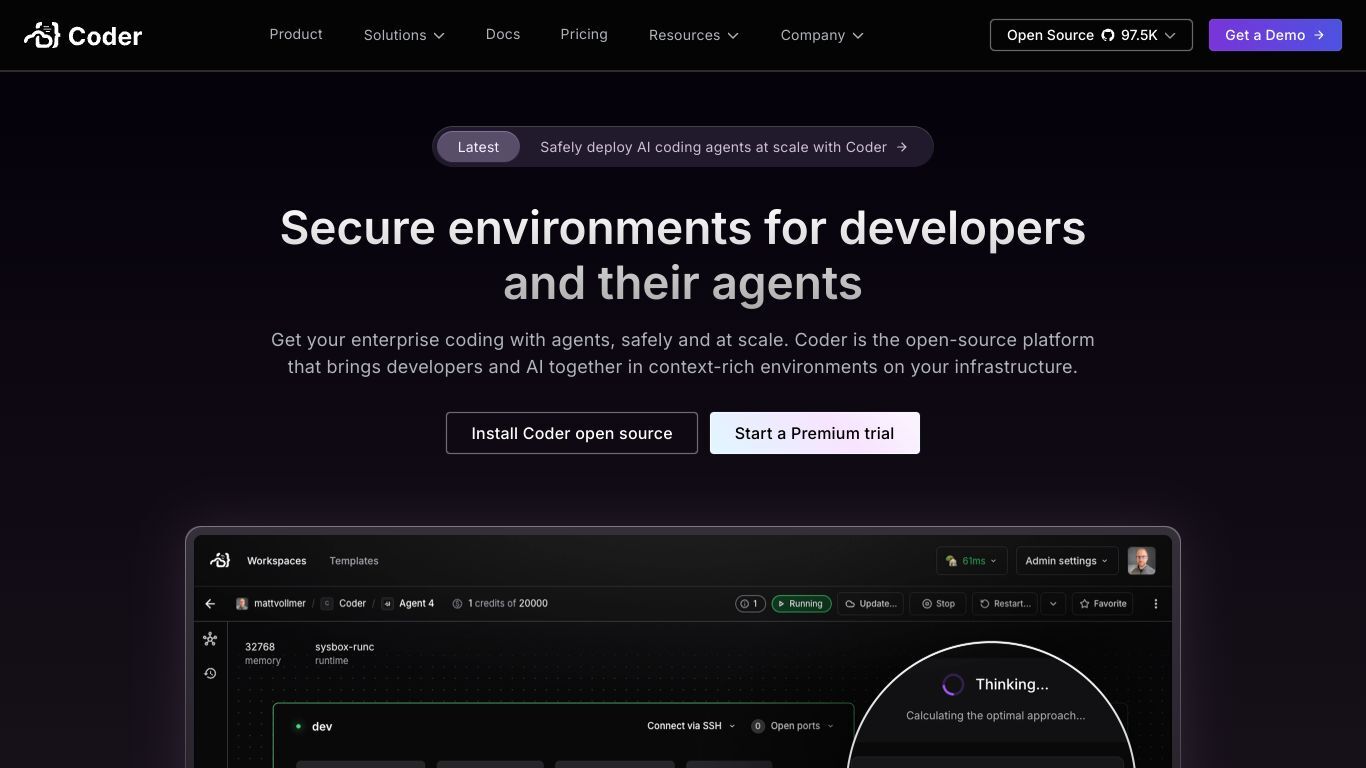Click the Restart... button

[1005, 604]
